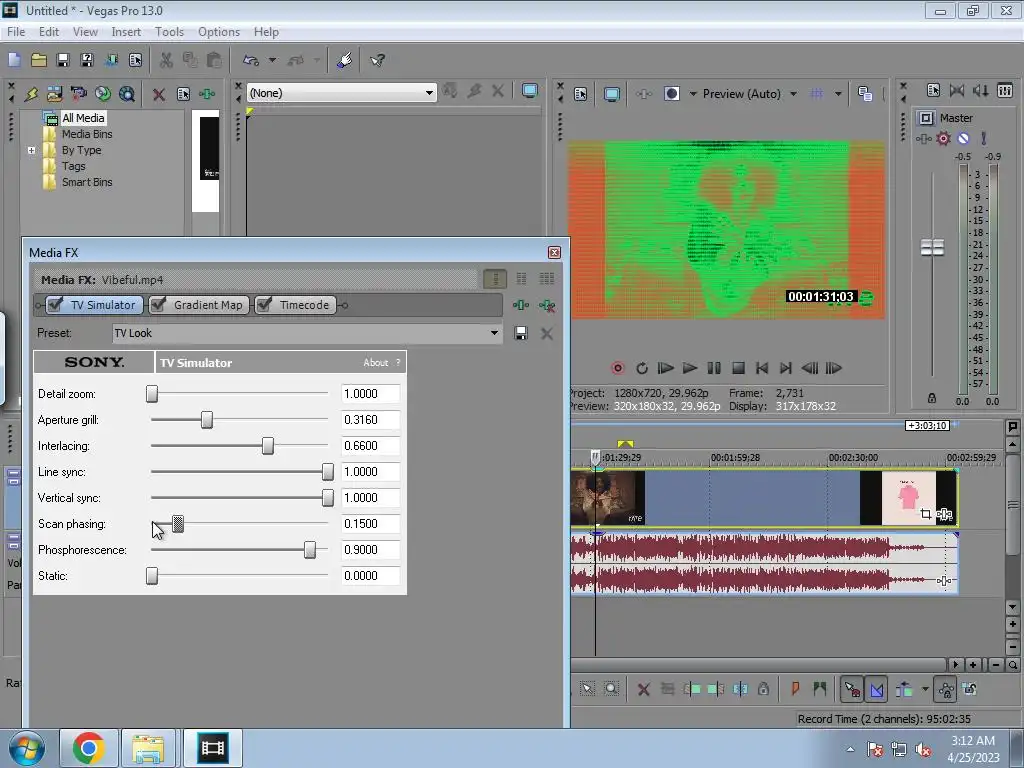The image size is (1024, 768).
Task: Select the Tags folder
Action: (73, 166)
